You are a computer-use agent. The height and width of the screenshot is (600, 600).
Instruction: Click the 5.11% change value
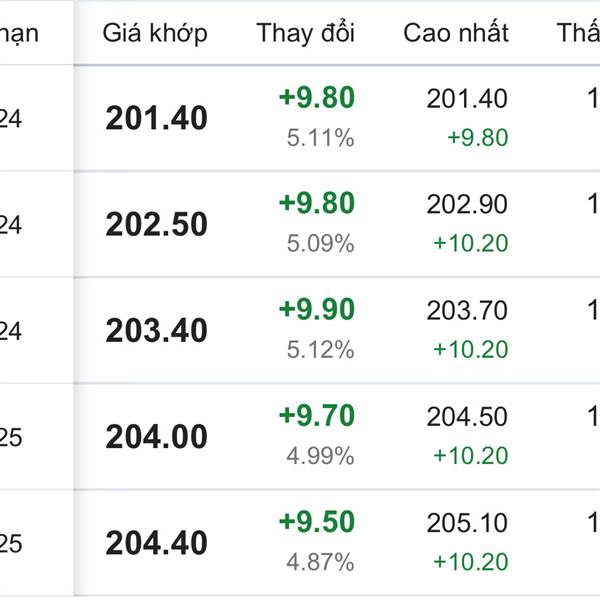click(320, 138)
